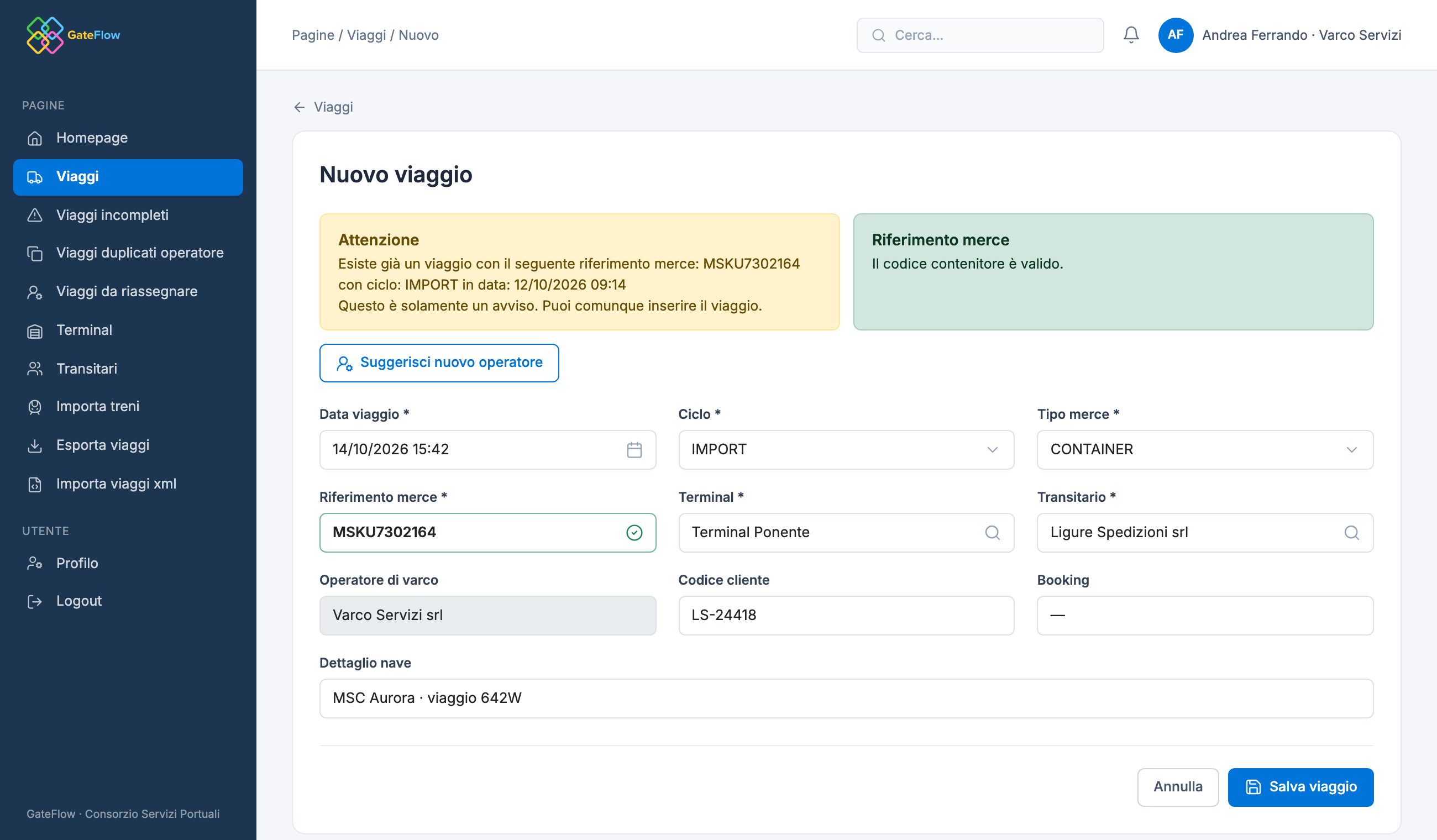Click Transitario field search icon
Screen dimensions: 1437x840
pos(1351,532)
